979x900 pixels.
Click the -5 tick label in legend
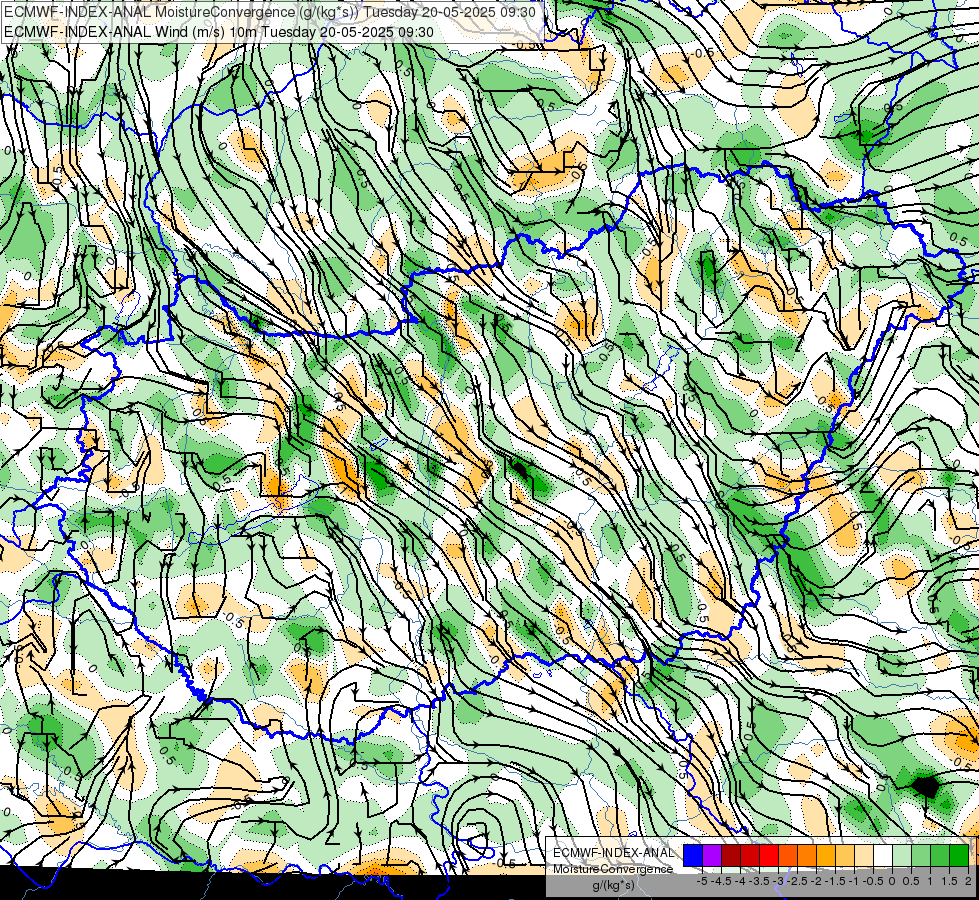coord(702,881)
